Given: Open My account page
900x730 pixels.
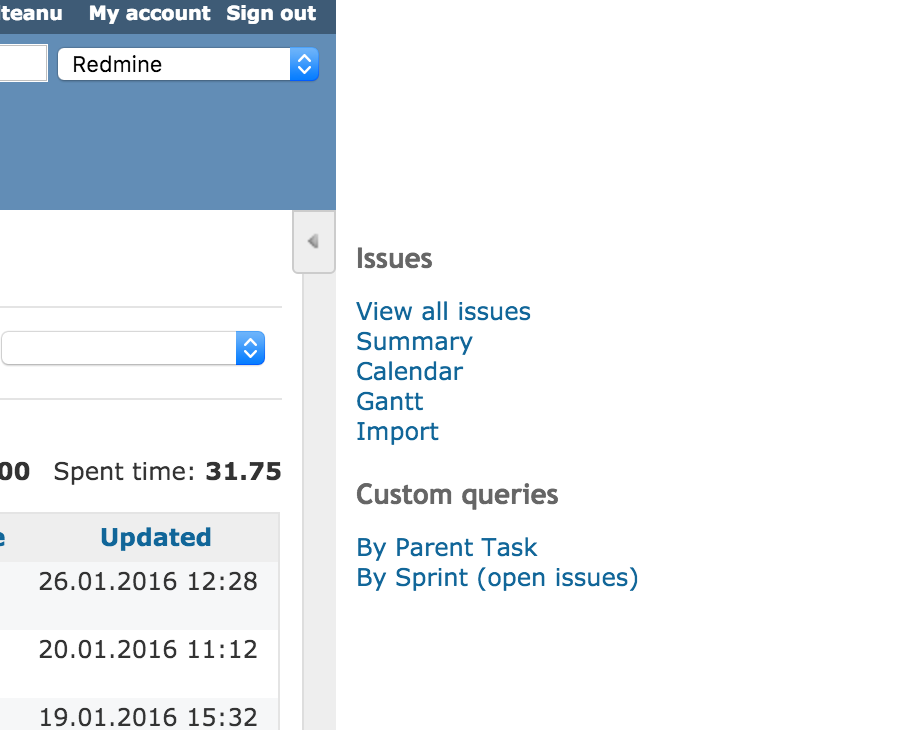Looking at the screenshot, I should [149, 13].
